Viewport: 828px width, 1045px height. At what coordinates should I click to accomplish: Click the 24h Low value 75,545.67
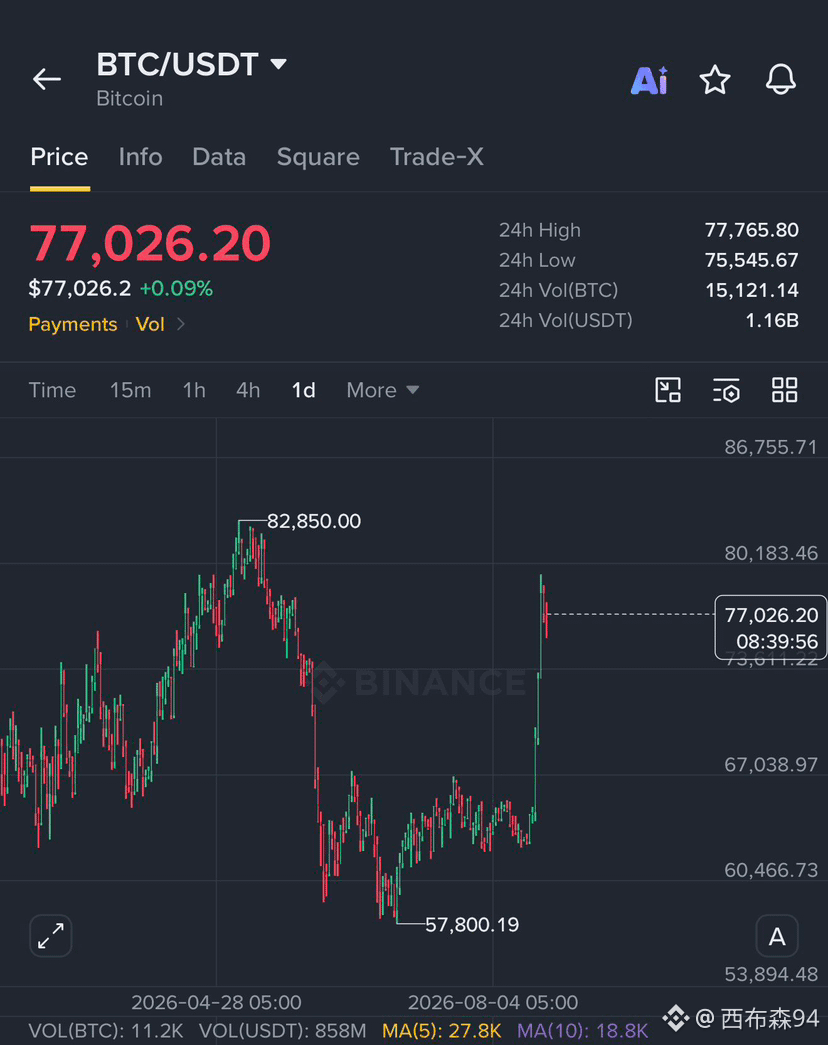tap(751, 260)
